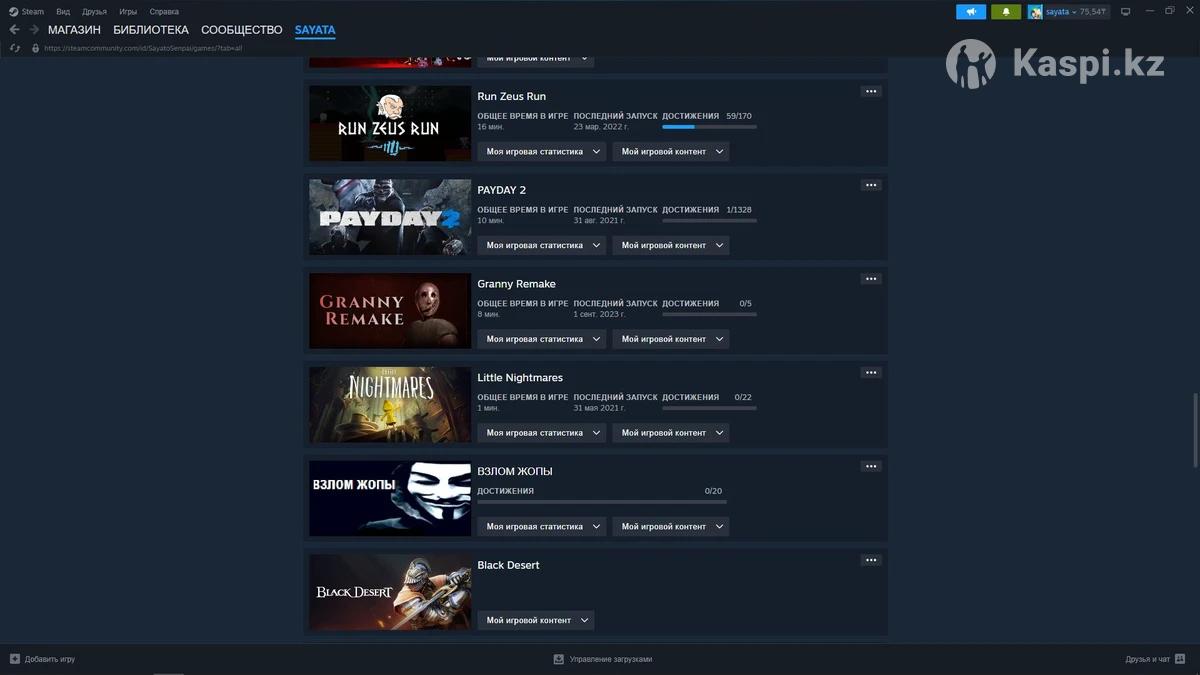Expand Мой игровой контент for PAYDAY 2
The height and width of the screenshot is (675, 1200).
[x=671, y=245]
